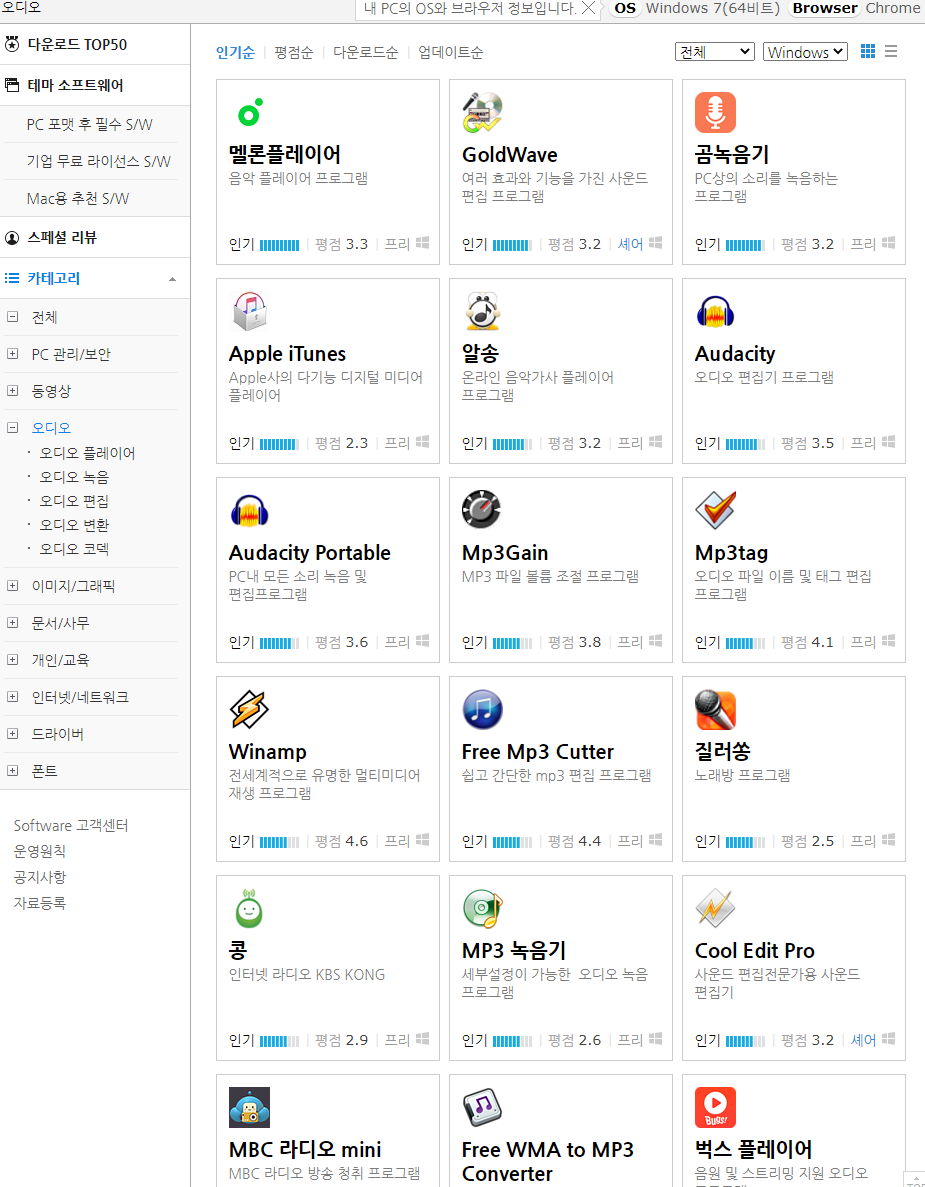This screenshot has height=1187, width=925.
Task: Open the GoldWave app icon
Action: 482,113
